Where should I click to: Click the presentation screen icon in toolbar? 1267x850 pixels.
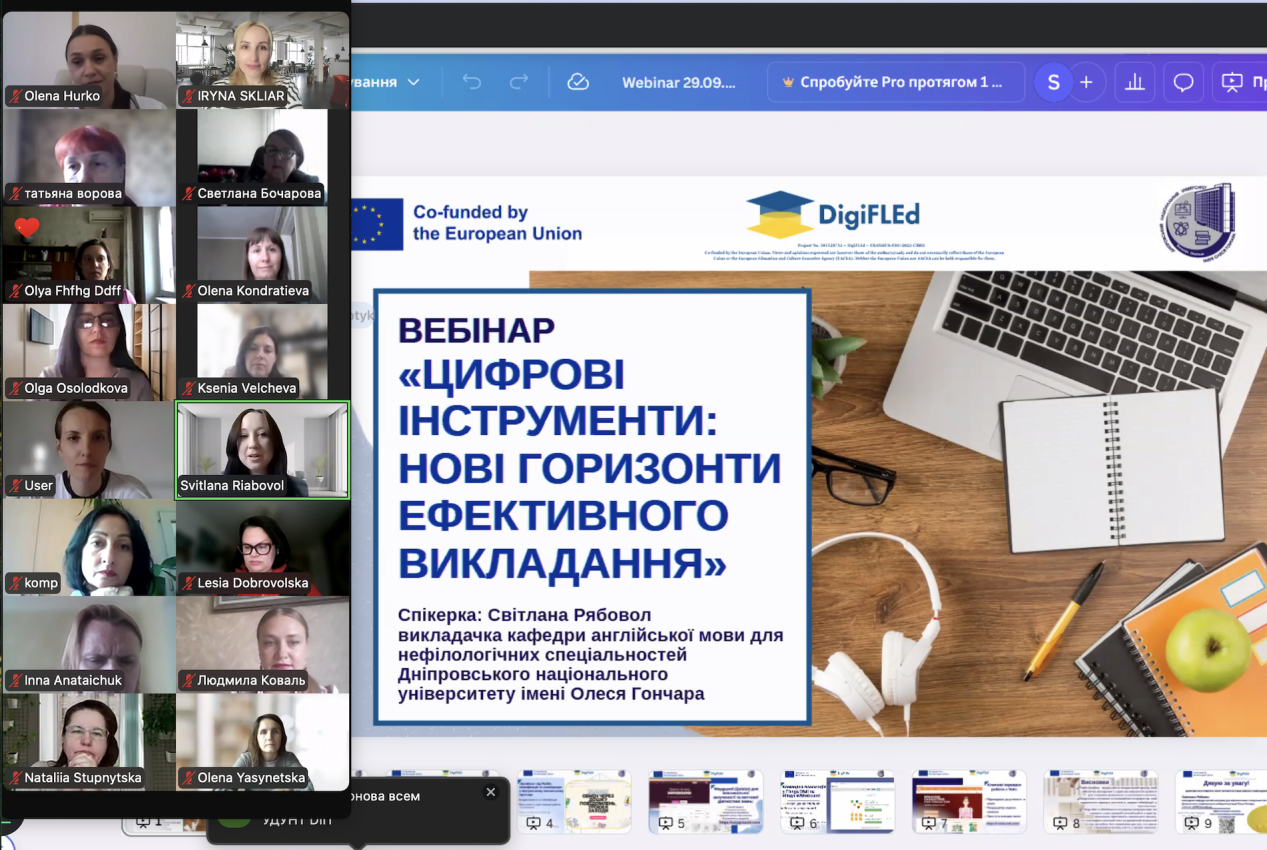[1232, 82]
